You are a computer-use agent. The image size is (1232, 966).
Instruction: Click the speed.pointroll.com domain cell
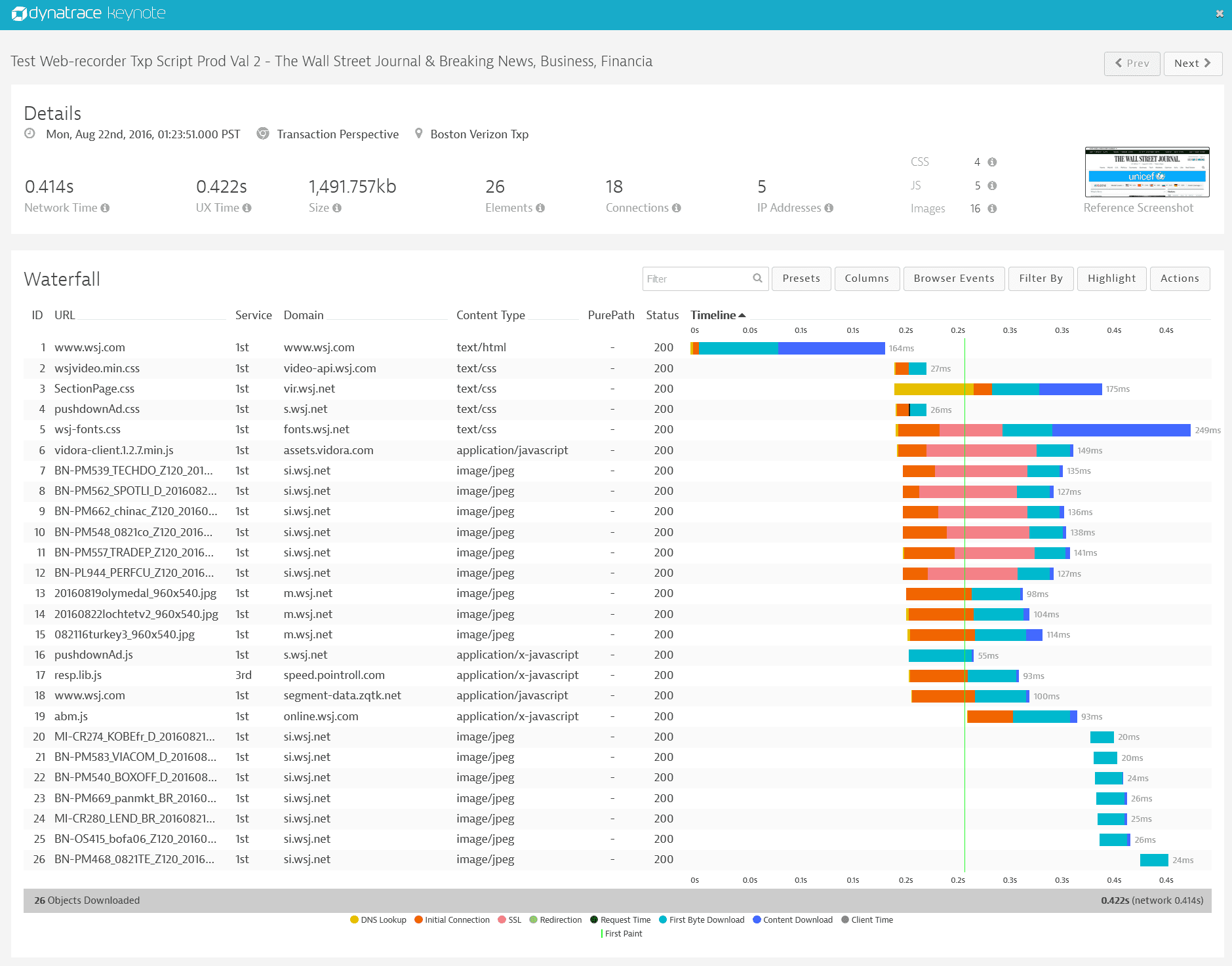pos(334,675)
